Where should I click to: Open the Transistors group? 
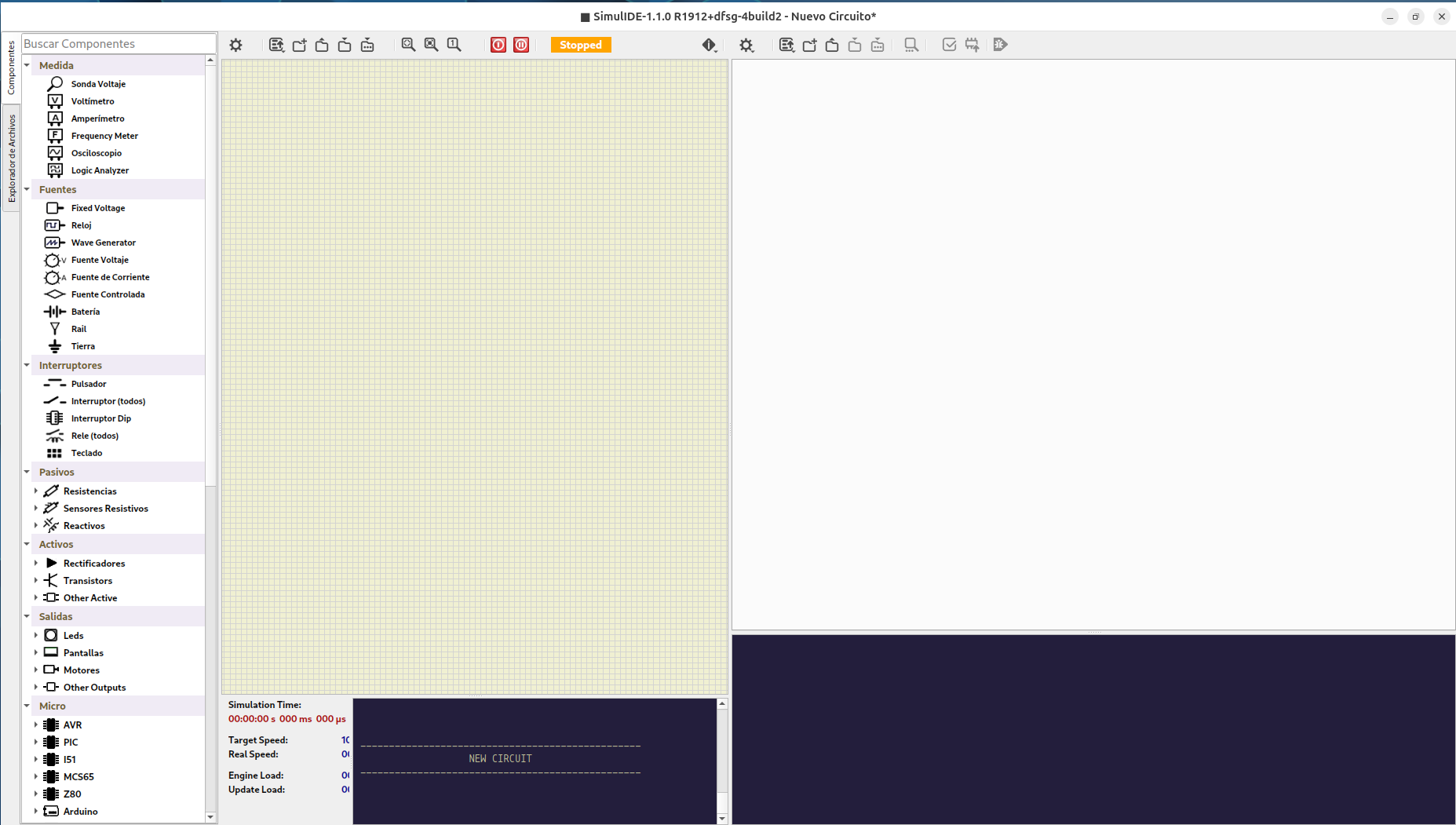coord(87,581)
